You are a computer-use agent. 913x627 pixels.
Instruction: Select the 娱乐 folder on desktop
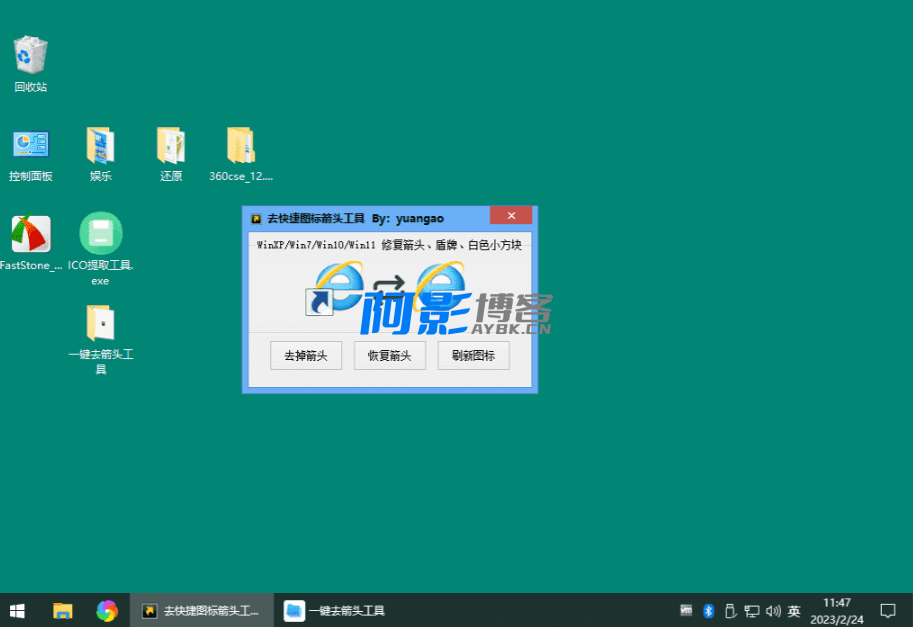click(x=100, y=146)
